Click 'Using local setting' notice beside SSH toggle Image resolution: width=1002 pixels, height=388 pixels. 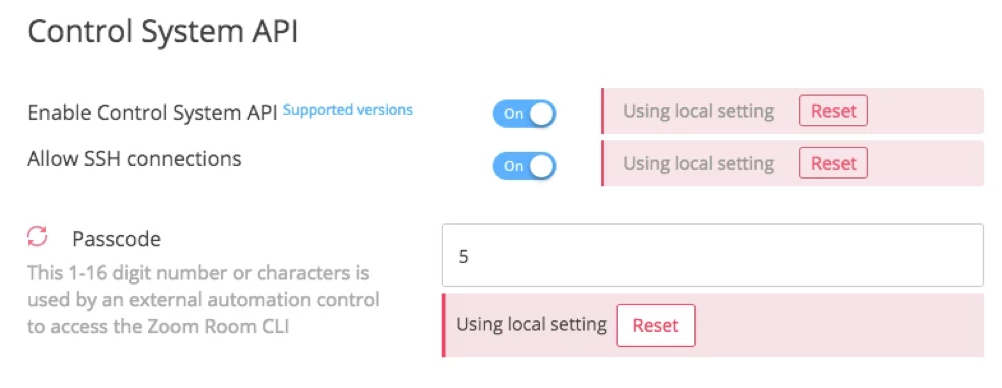(698, 164)
